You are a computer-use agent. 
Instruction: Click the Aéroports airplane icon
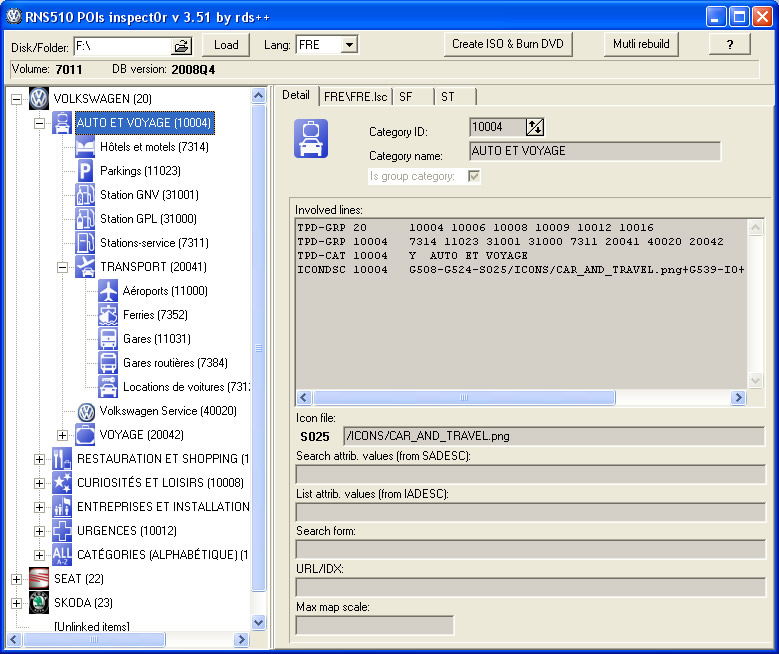point(109,291)
